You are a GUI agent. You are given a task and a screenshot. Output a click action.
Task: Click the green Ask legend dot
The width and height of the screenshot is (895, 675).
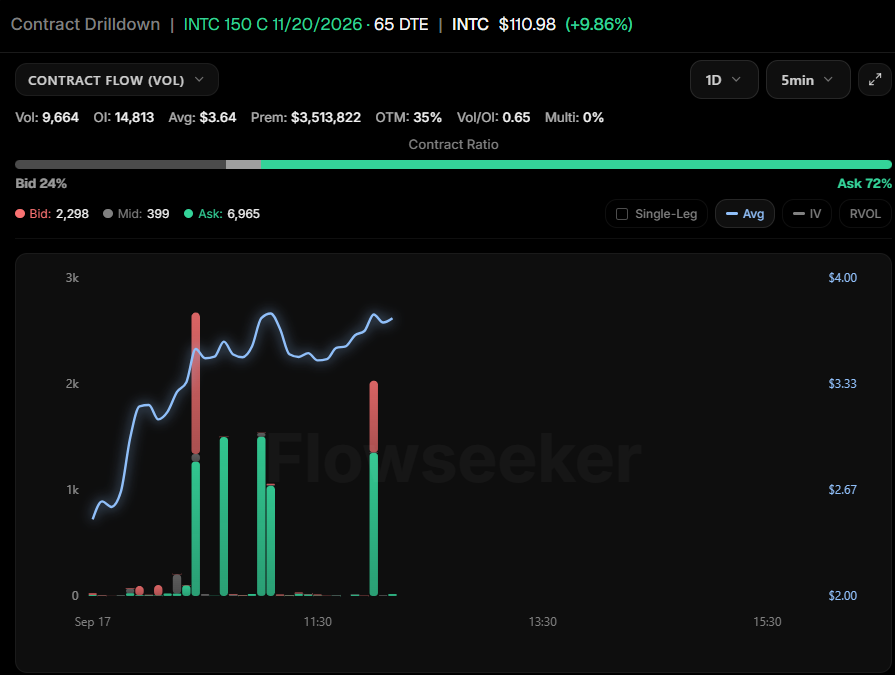[x=188, y=214]
